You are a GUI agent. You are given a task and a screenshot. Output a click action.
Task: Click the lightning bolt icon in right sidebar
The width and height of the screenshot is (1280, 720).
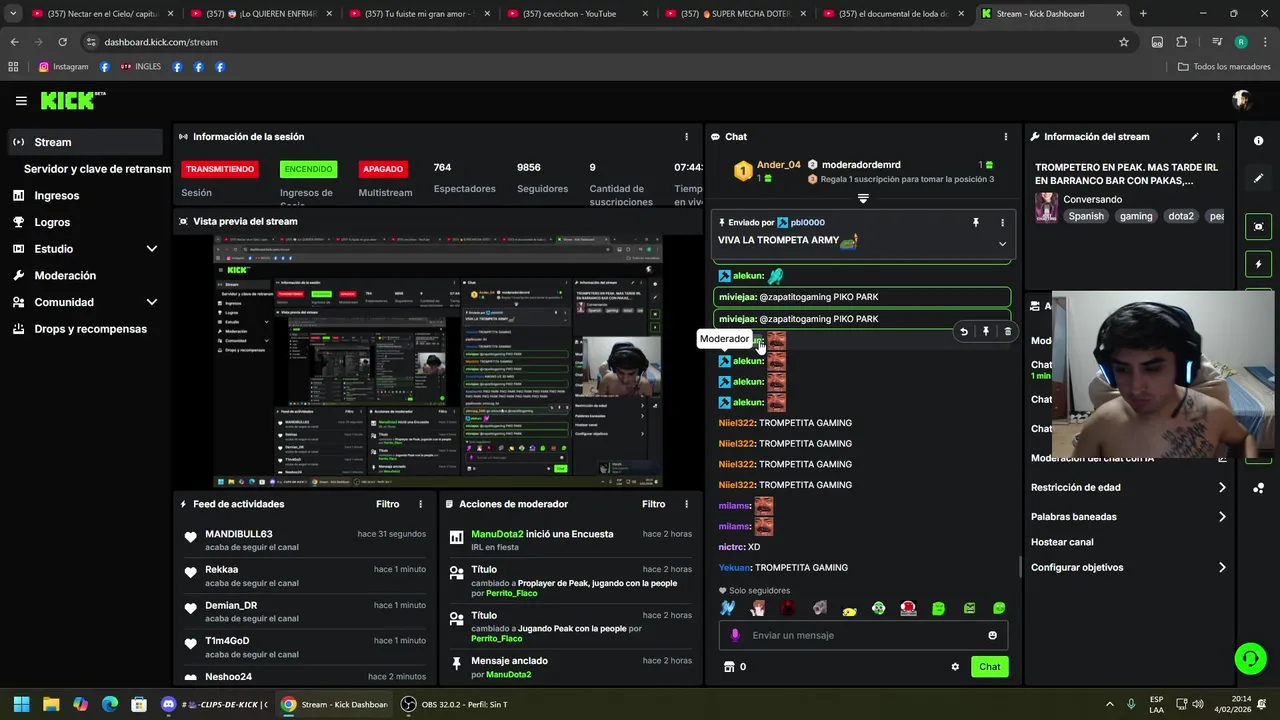[1258, 264]
